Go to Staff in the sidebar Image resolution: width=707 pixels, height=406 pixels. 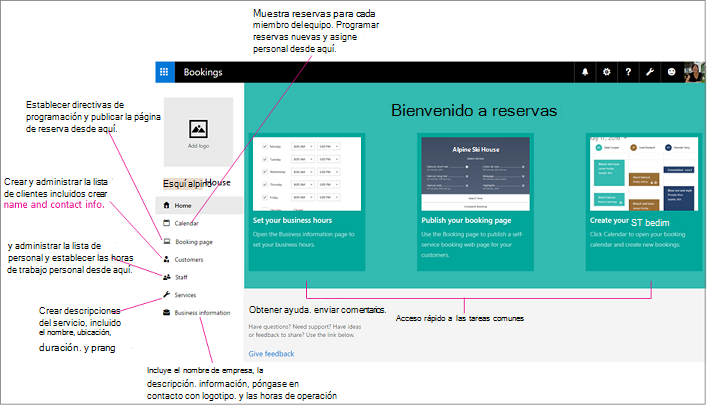click(182, 277)
